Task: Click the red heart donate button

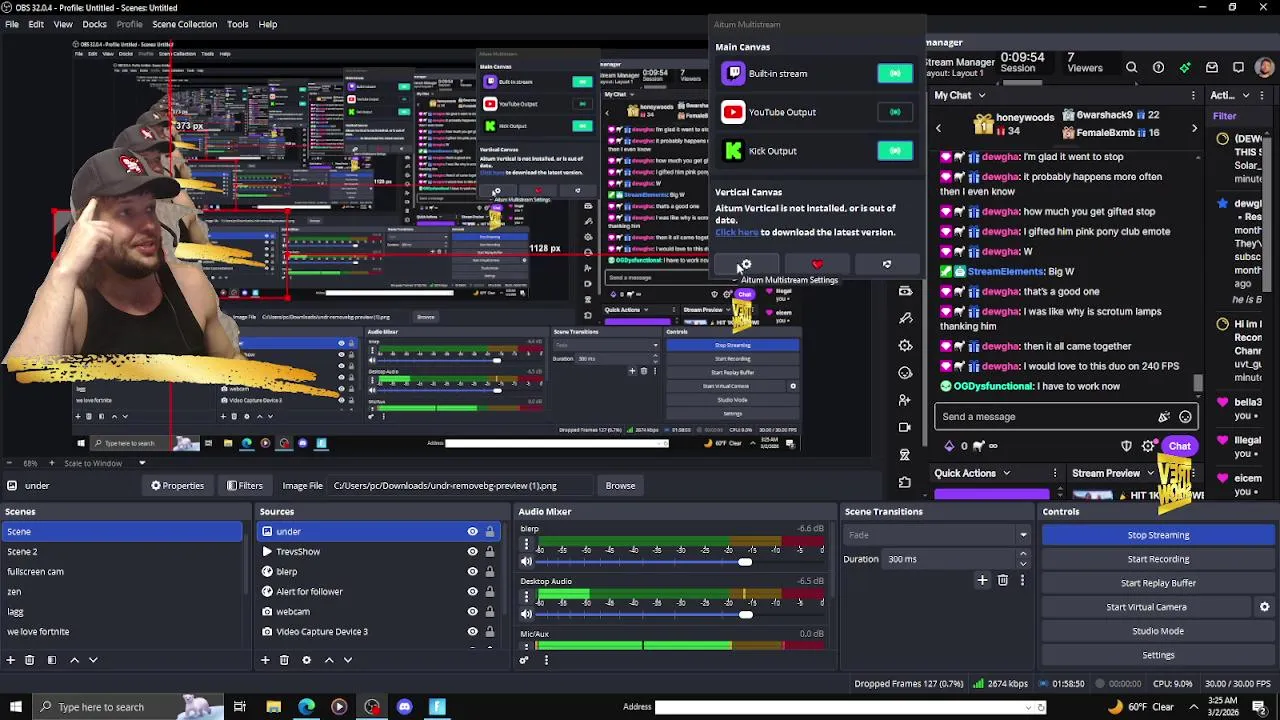Action: click(x=817, y=264)
